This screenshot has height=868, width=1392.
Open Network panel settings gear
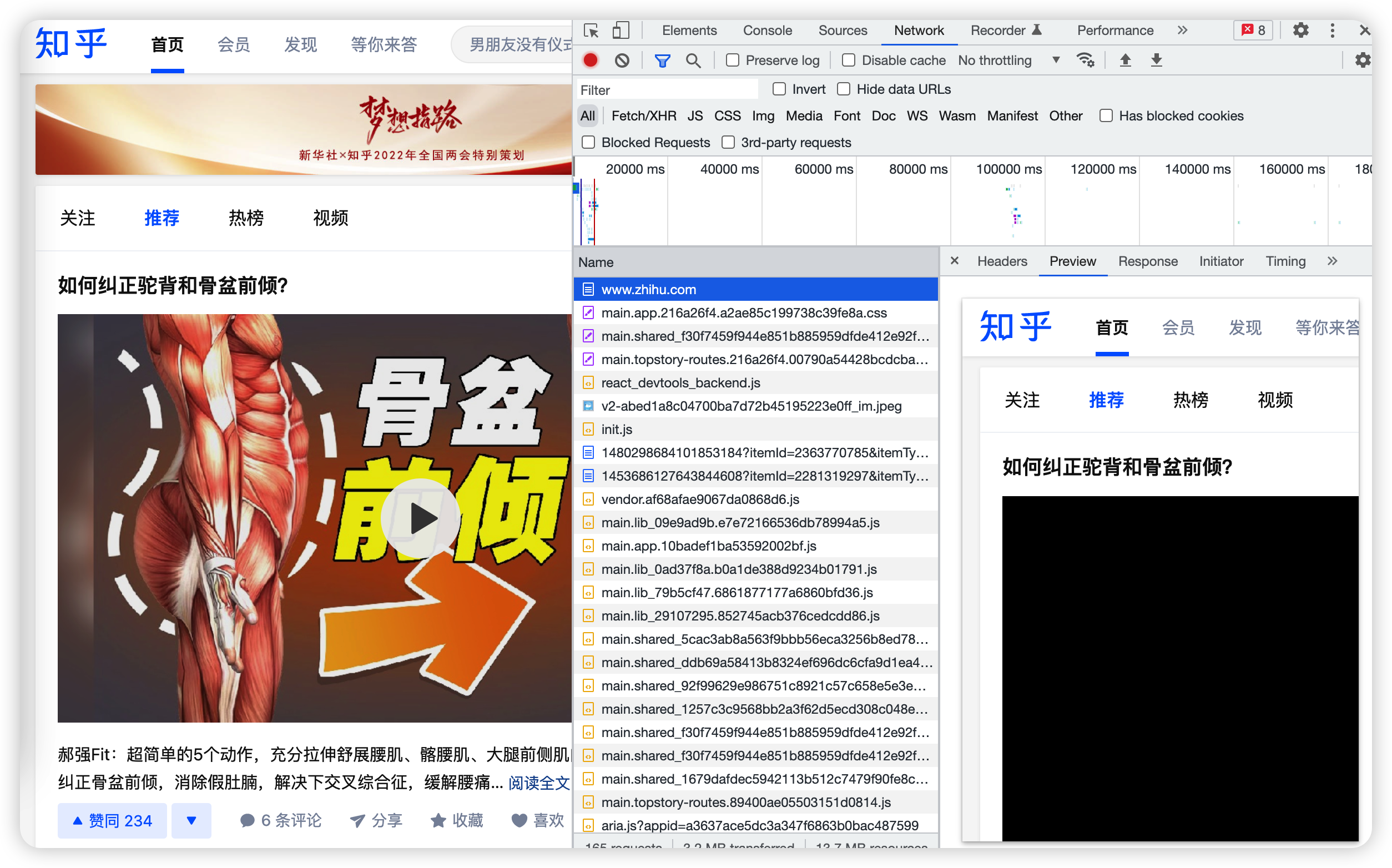[x=1362, y=60]
